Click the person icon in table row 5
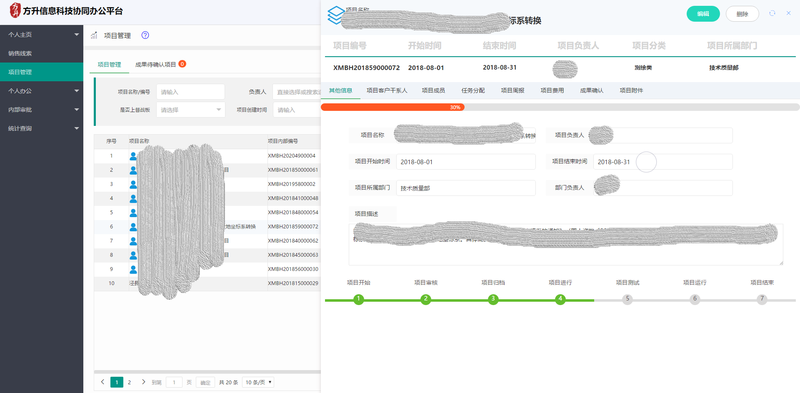Viewport: 800px width, 393px height. pyautogui.click(x=133, y=212)
